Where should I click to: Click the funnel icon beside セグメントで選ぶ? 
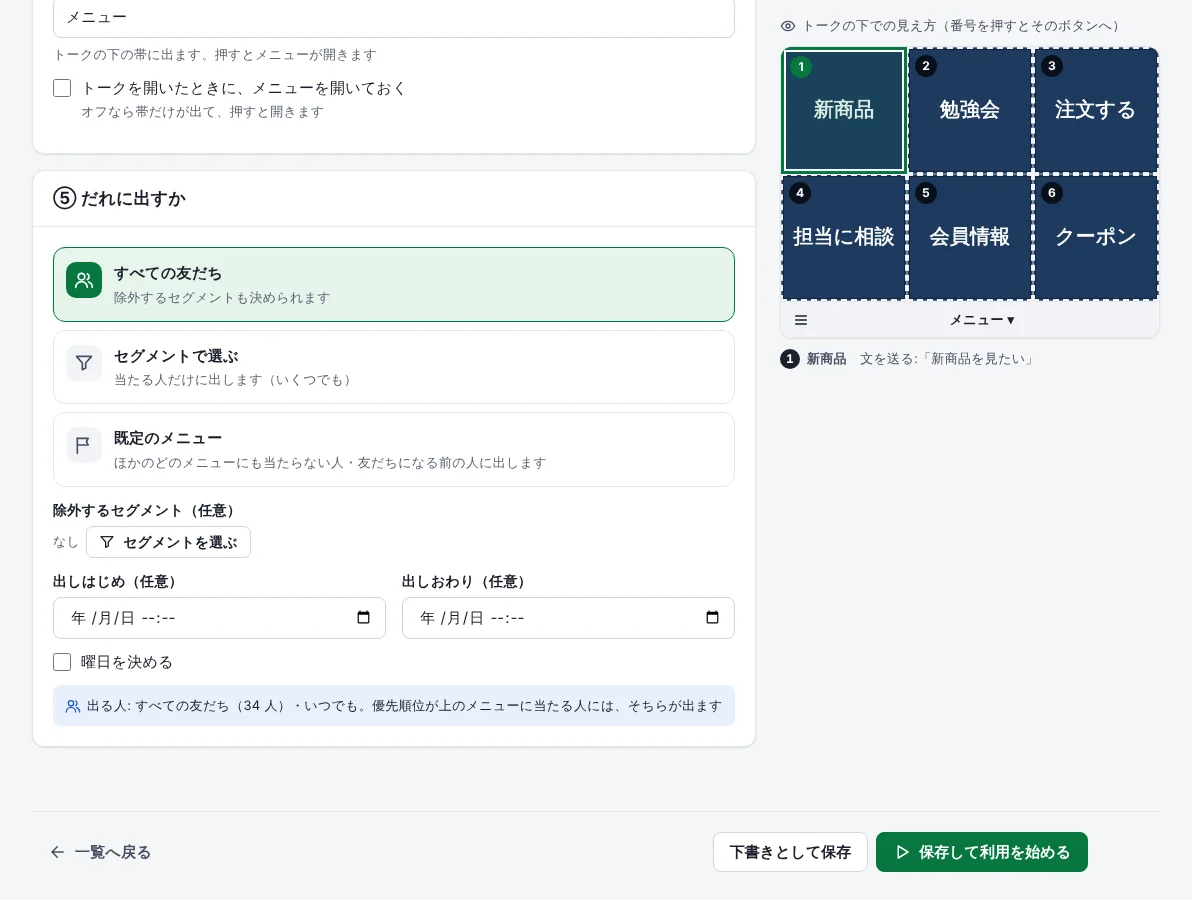pos(84,363)
